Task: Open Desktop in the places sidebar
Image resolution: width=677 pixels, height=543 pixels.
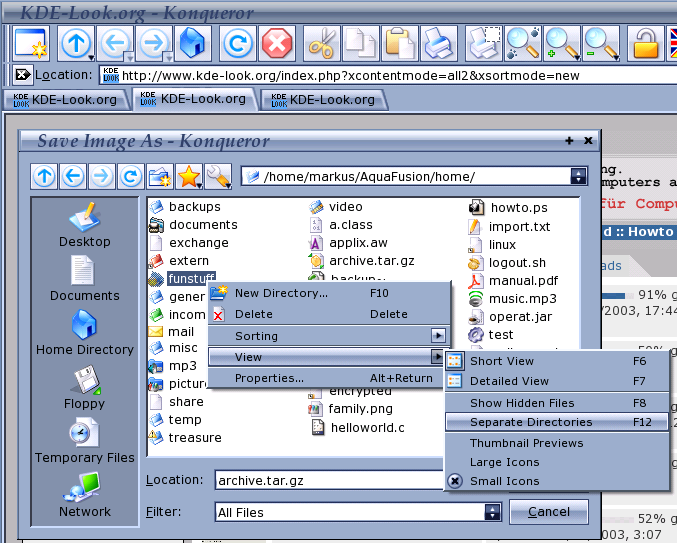Action: click(x=85, y=225)
